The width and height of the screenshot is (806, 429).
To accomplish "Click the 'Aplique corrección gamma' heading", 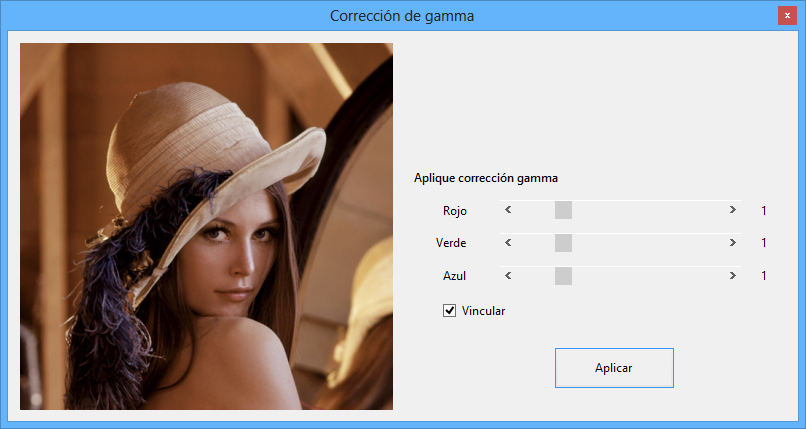I will coord(486,178).
